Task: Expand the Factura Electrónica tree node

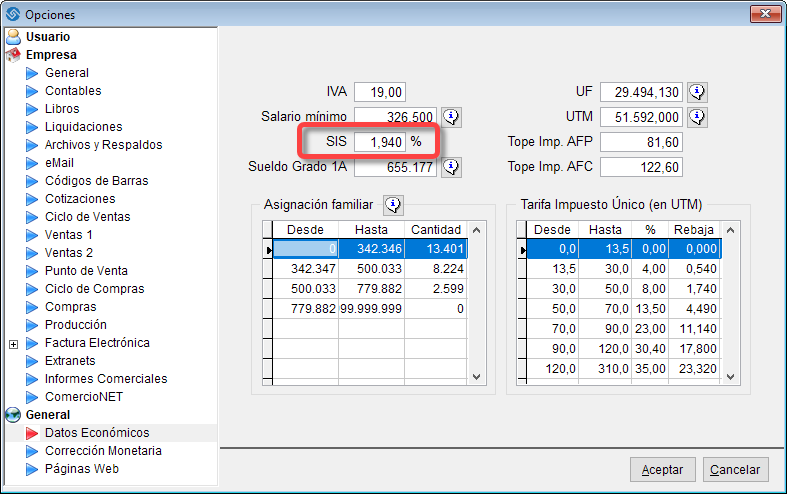Action: pyautogui.click(x=14, y=344)
